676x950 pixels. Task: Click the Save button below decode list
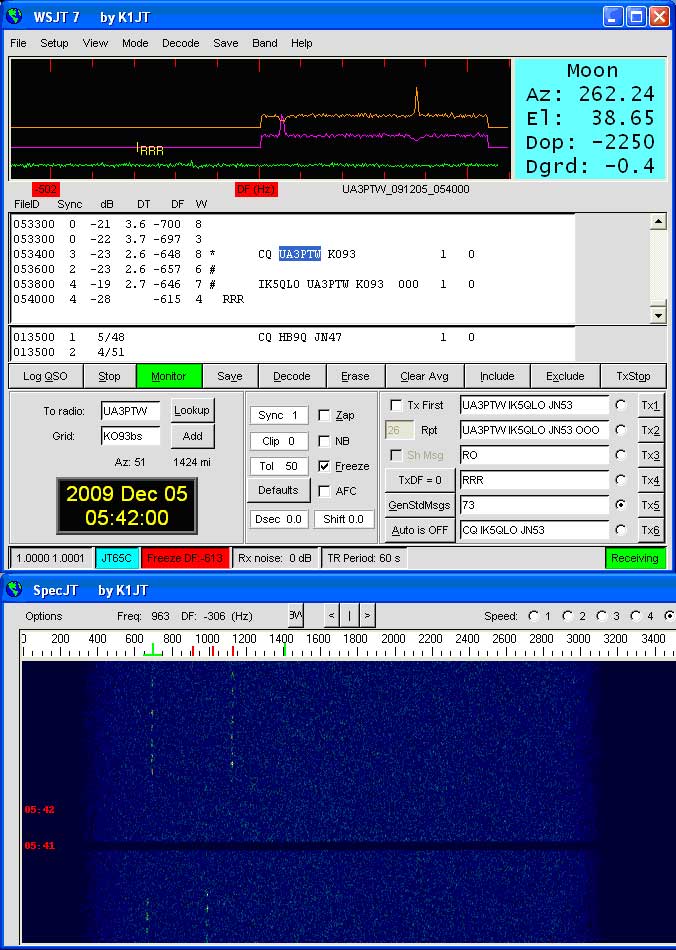tap(230, 376)
